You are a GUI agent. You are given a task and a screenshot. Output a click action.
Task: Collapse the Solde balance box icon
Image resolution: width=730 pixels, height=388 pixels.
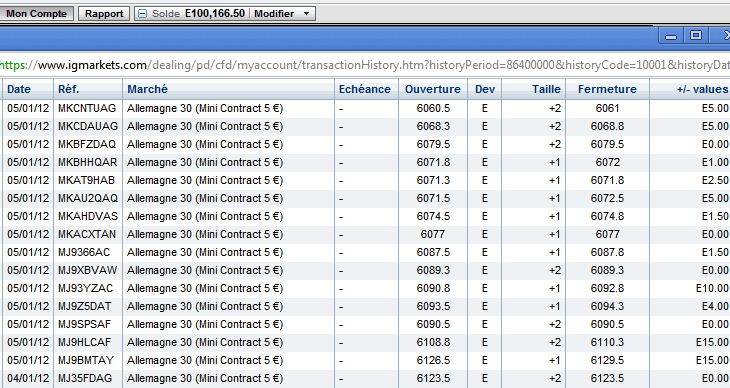pos(142,14)
